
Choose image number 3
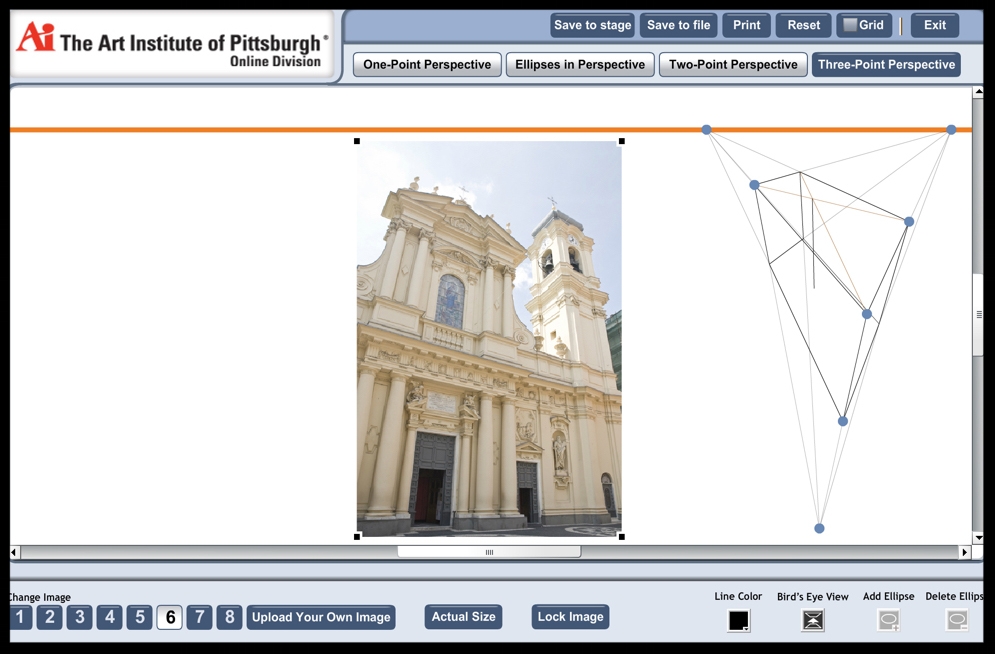pos(79,617)
